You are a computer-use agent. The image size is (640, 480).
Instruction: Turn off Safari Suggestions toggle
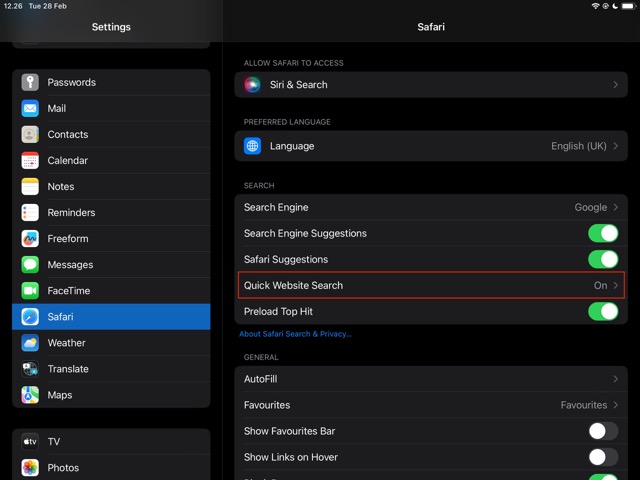pyautogui.click(x=602, y=260)
